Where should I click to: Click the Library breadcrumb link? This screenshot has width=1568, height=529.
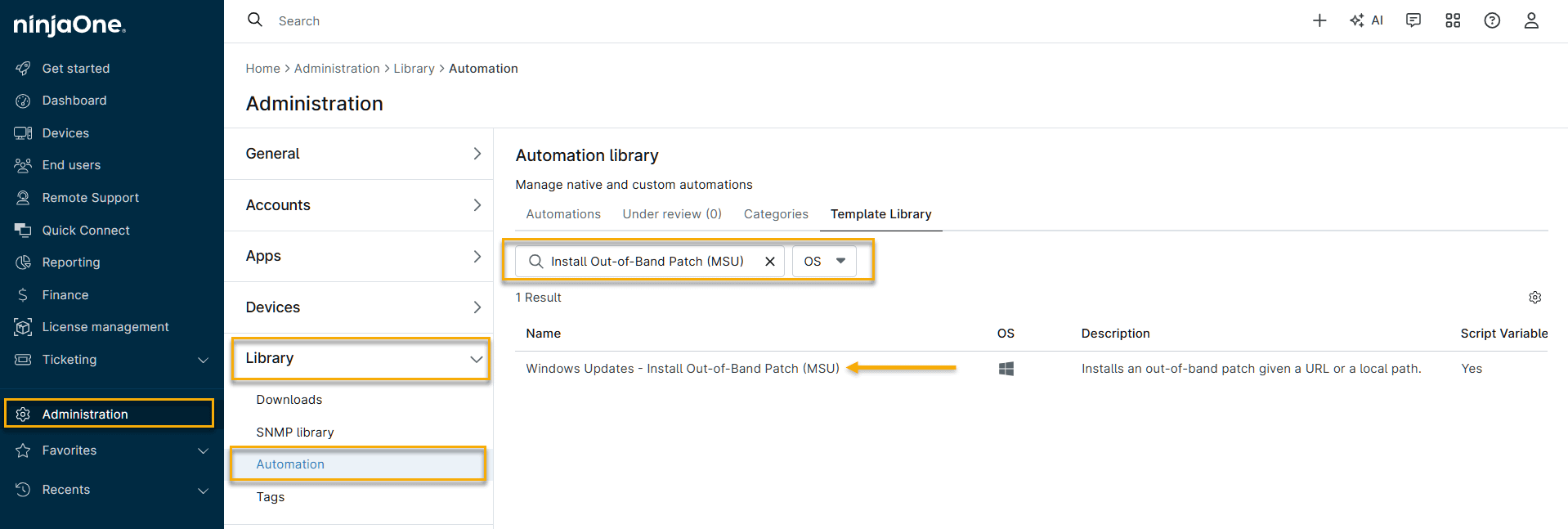(414, 69)
